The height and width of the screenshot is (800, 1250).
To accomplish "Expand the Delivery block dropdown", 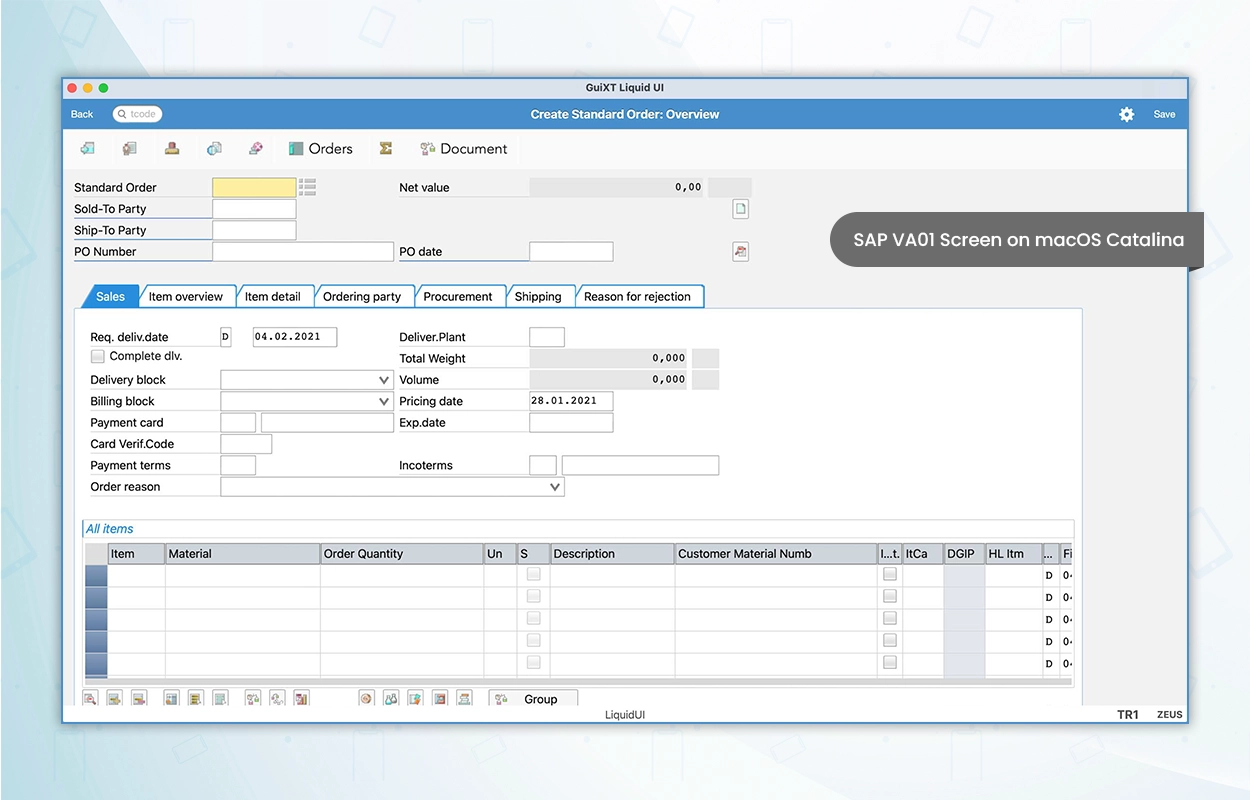I will (x=384, y=380).
